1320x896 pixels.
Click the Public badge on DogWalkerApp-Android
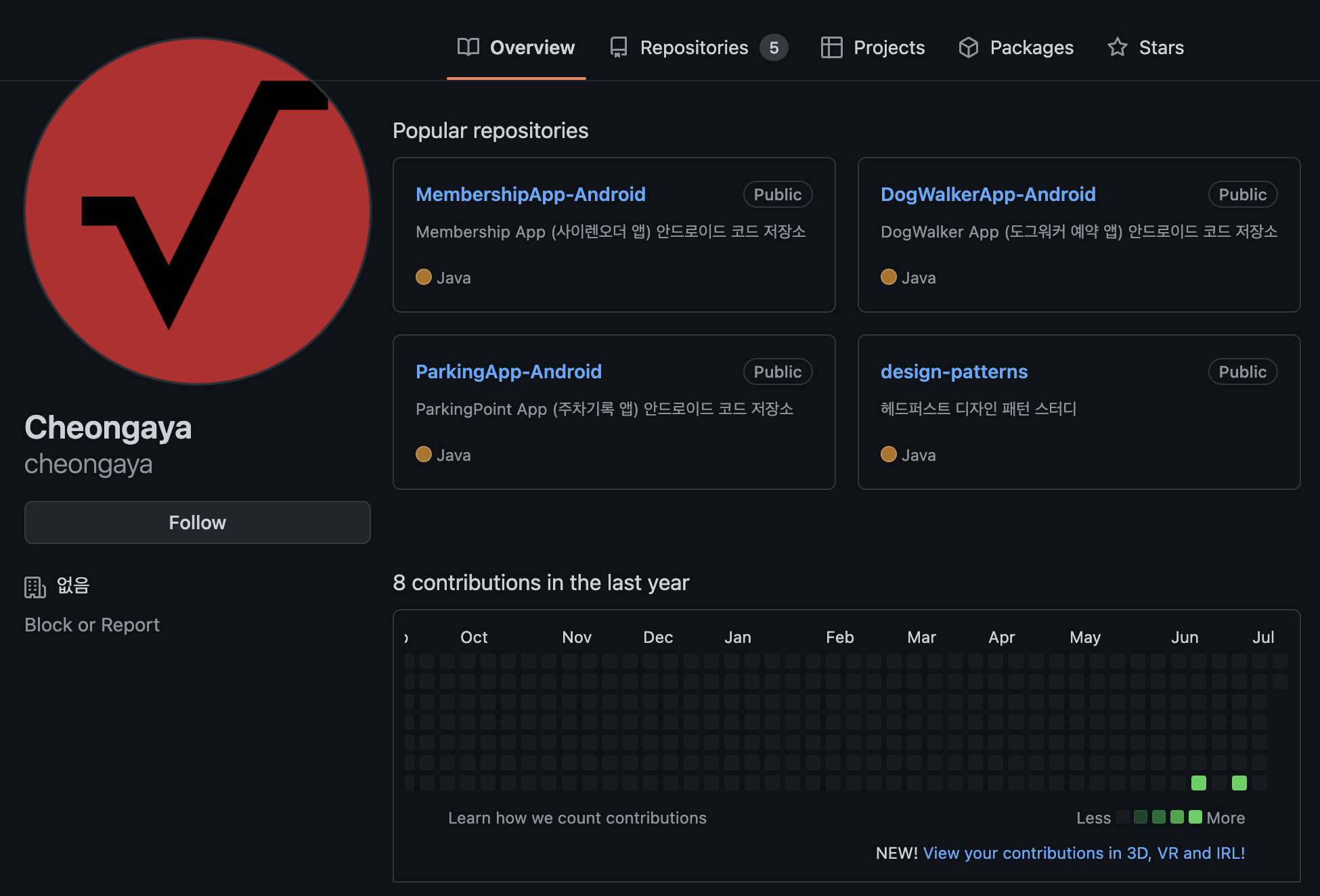coord(1243,194)
